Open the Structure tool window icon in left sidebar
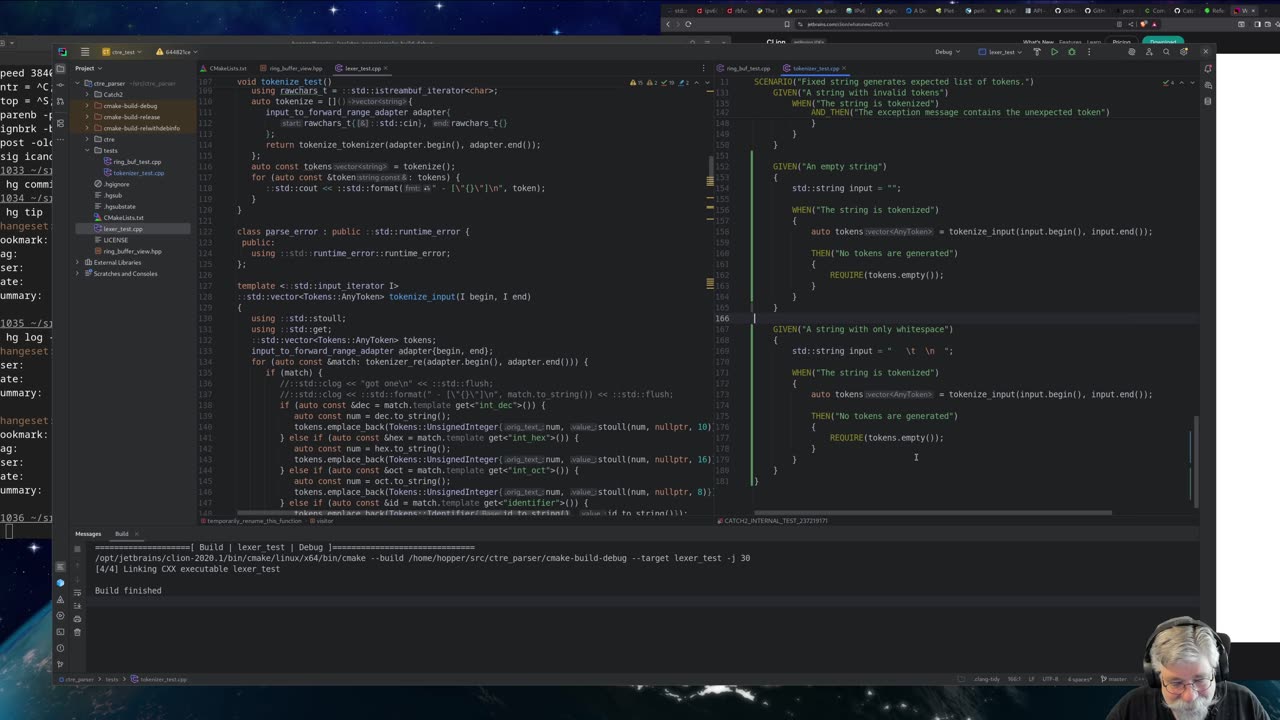 click(60, 123)
